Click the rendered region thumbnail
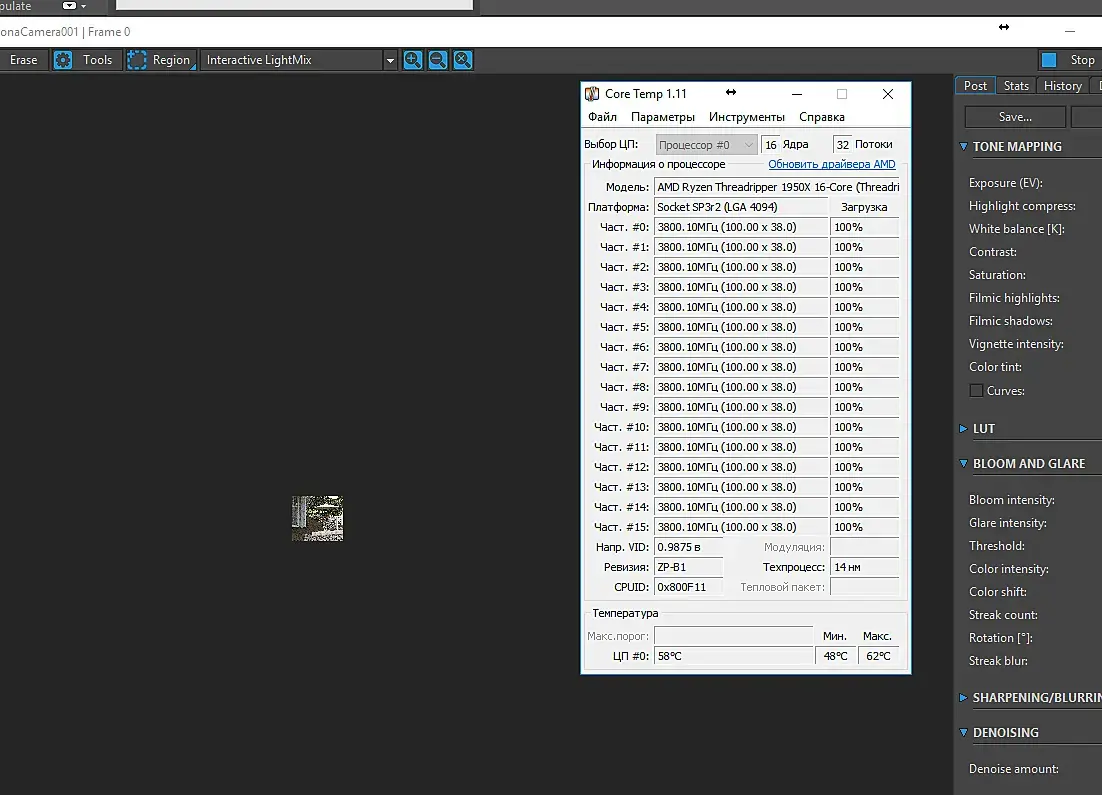The width and height of the screenshot is (1102, 795). pos(318,519)
